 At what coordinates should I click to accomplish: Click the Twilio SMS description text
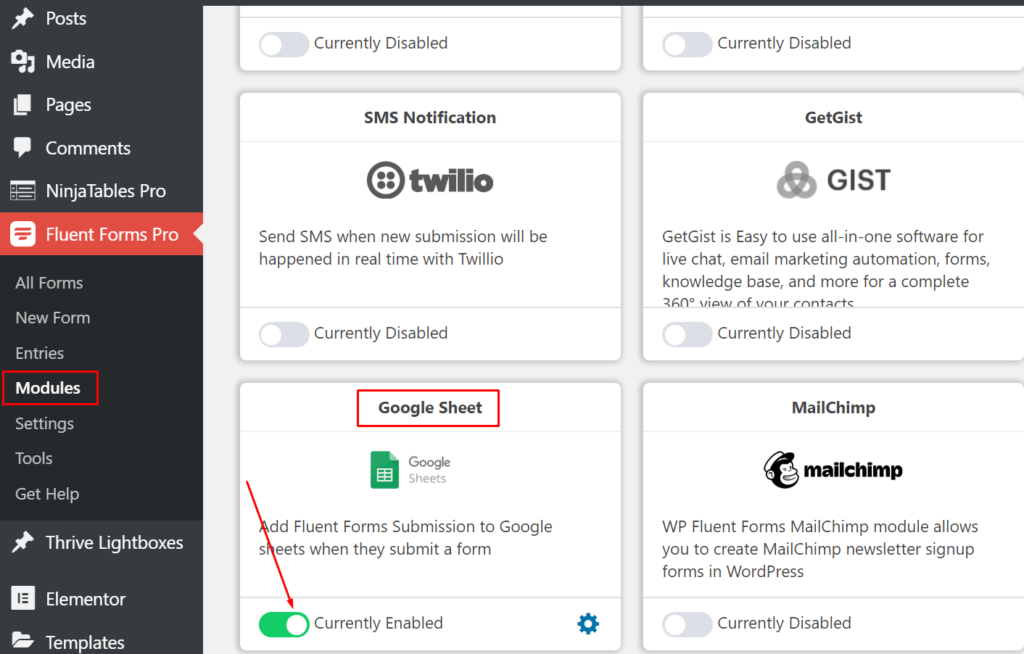[403, 248]
